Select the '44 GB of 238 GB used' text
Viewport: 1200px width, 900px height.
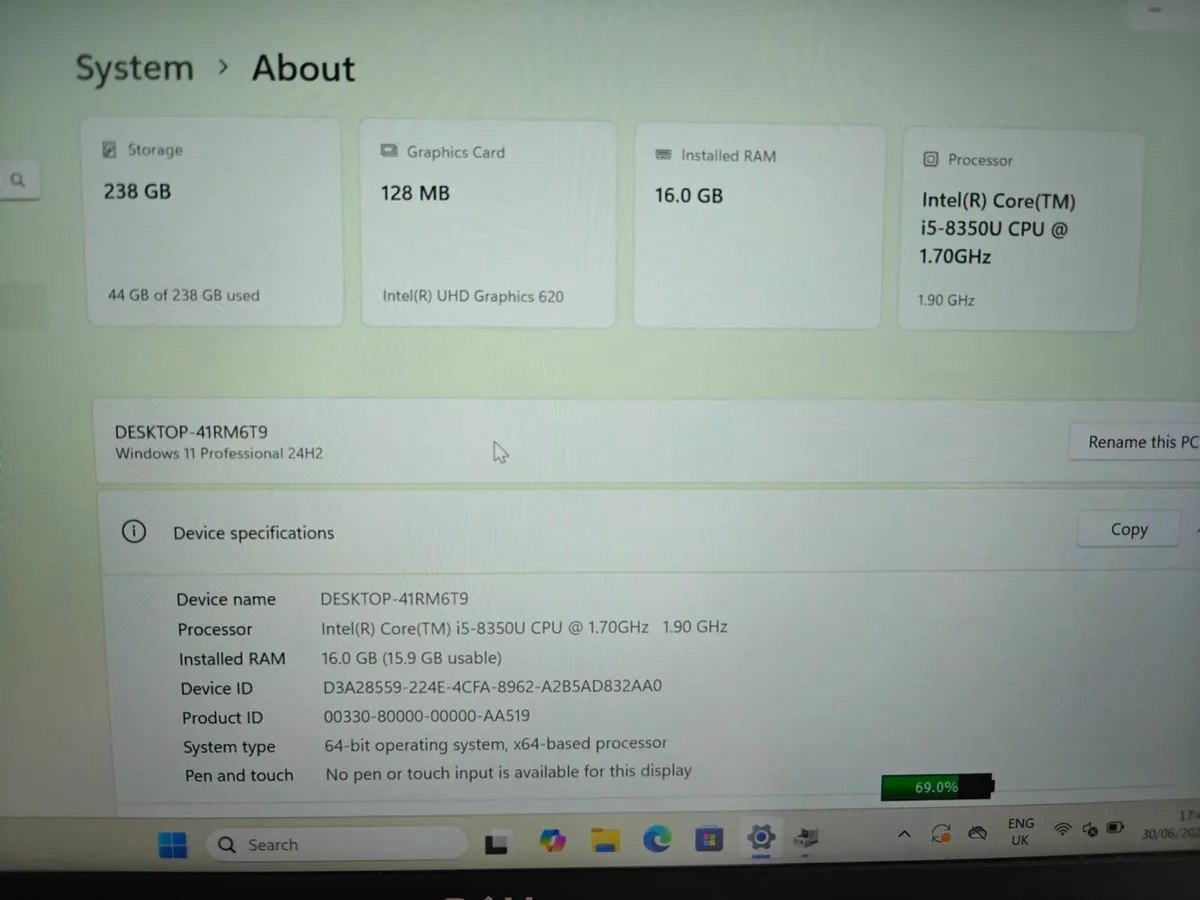click(x=183, y=295)
